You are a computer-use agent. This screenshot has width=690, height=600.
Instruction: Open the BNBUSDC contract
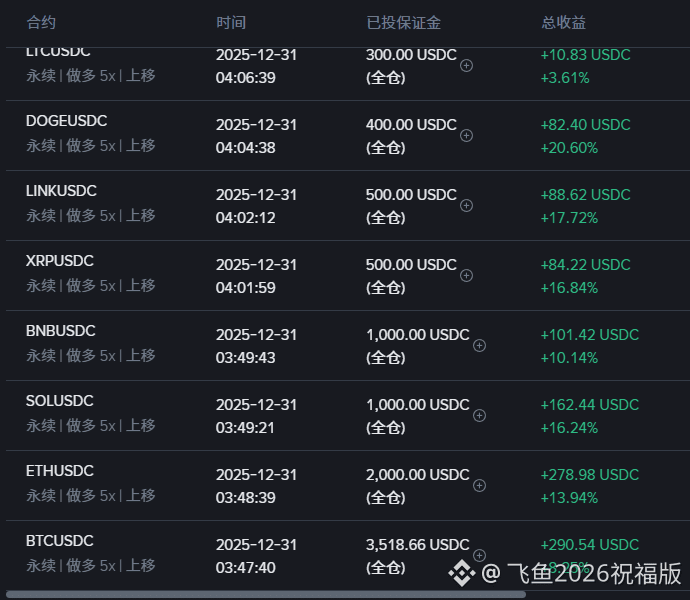click(59, 331)
